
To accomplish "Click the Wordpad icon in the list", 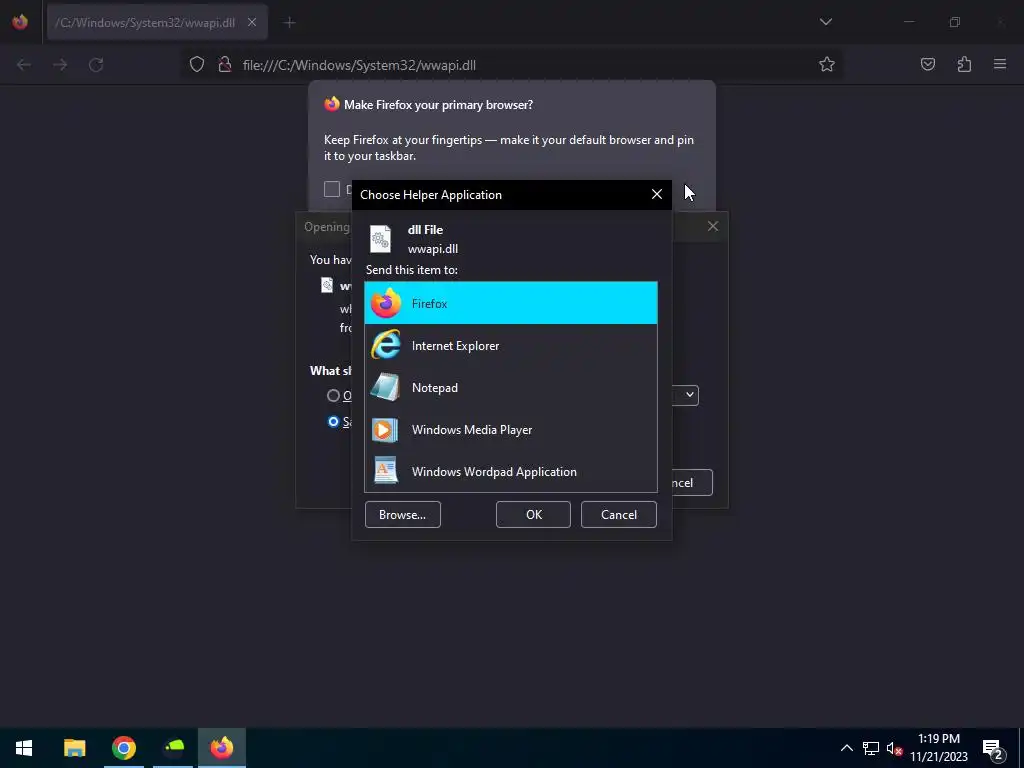I will tap(385, 471).
